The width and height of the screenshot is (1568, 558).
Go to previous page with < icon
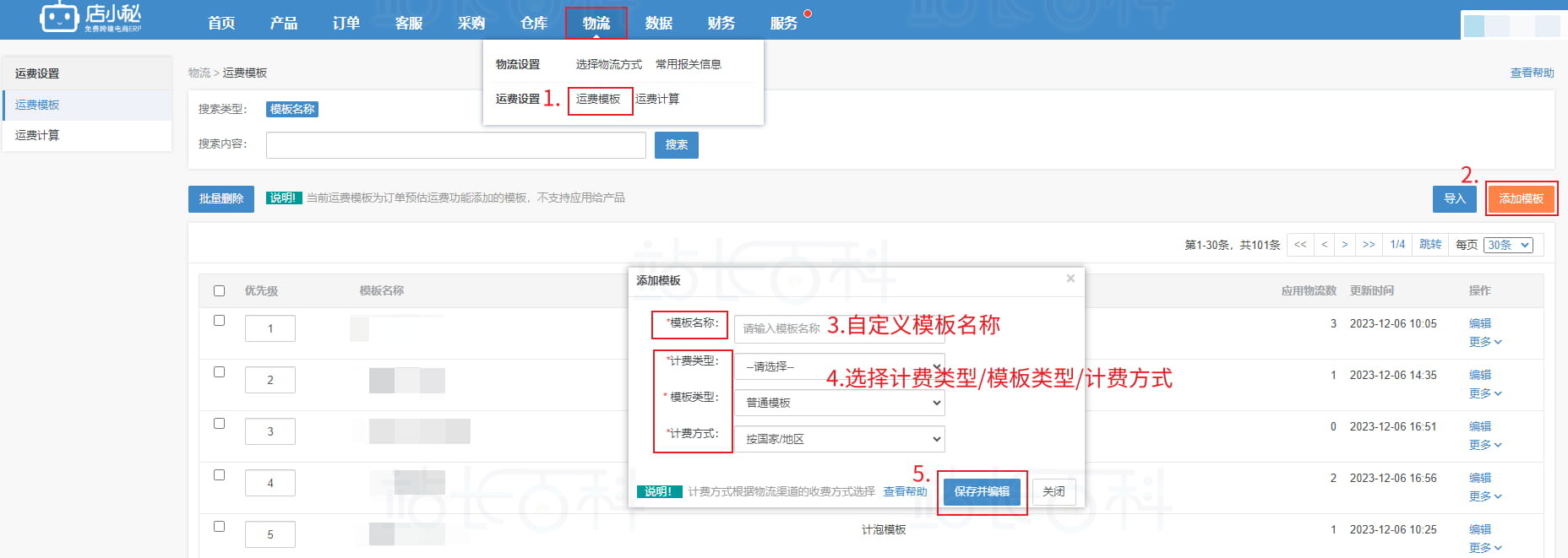pos(1324,245)
